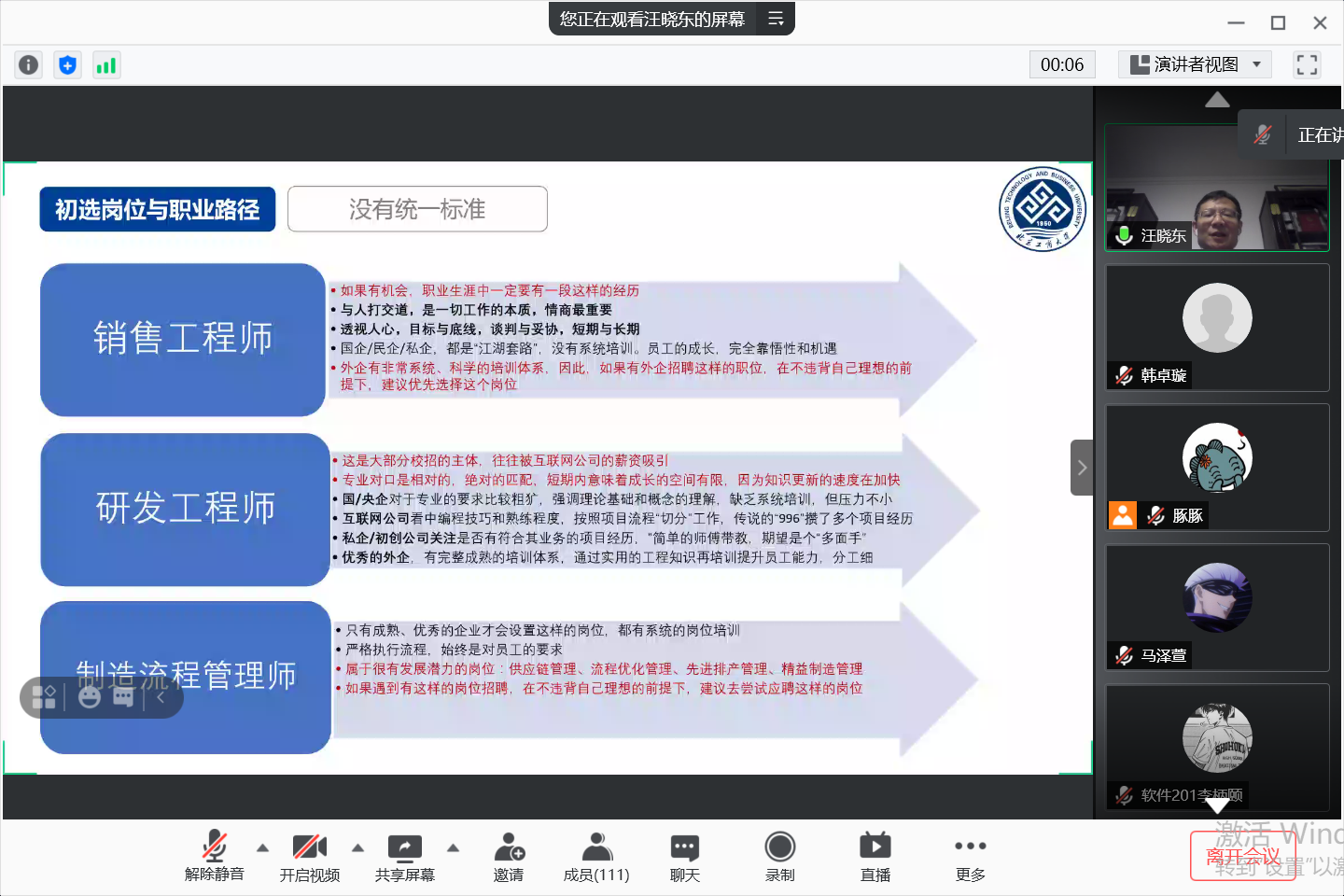The width and height of the screenshot is (1344, 896).
Task: Open the screen-sharing banner menu icon
Action: pos(775,19)
